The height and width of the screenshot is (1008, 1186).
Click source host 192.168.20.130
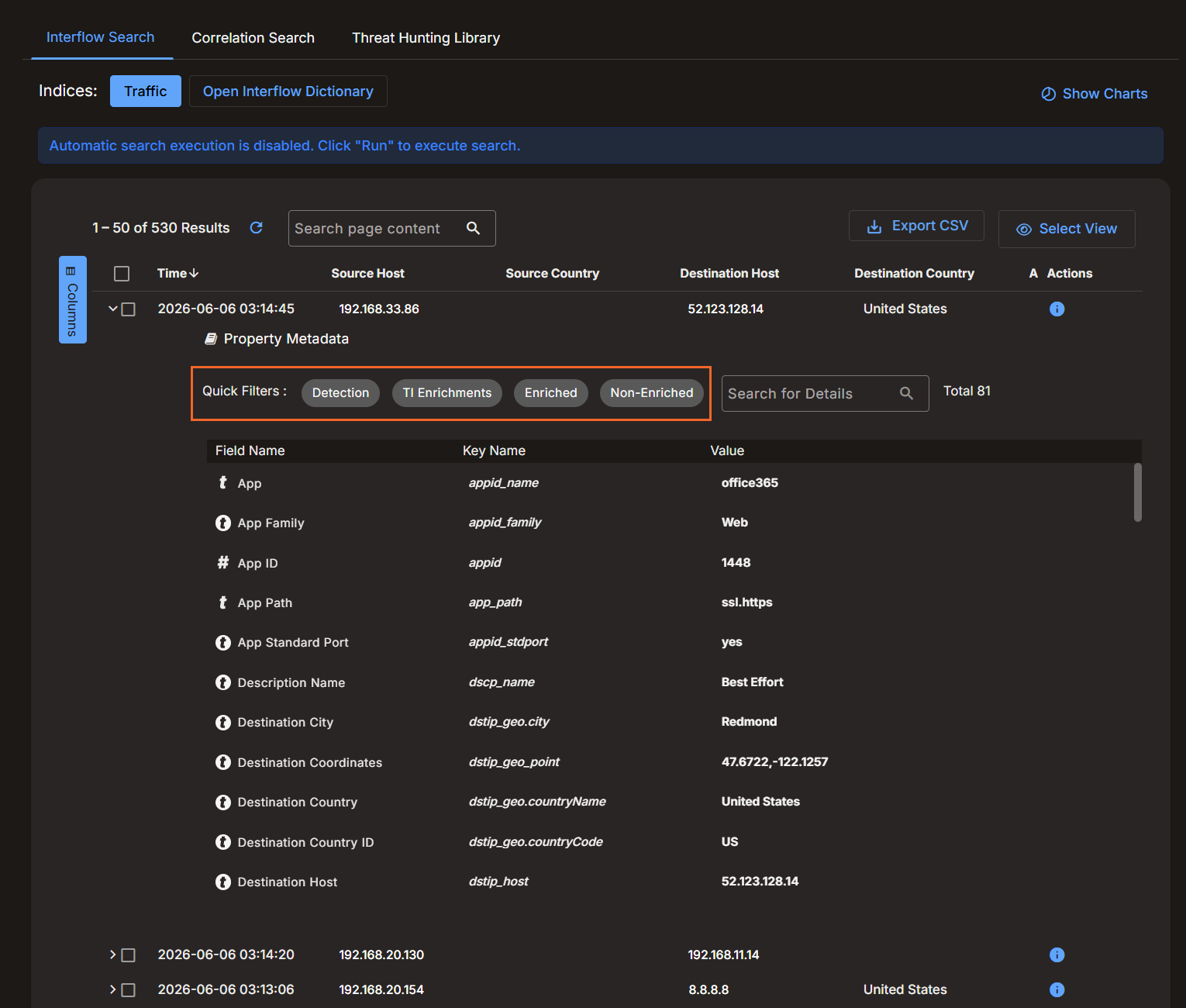pos(381,954)
